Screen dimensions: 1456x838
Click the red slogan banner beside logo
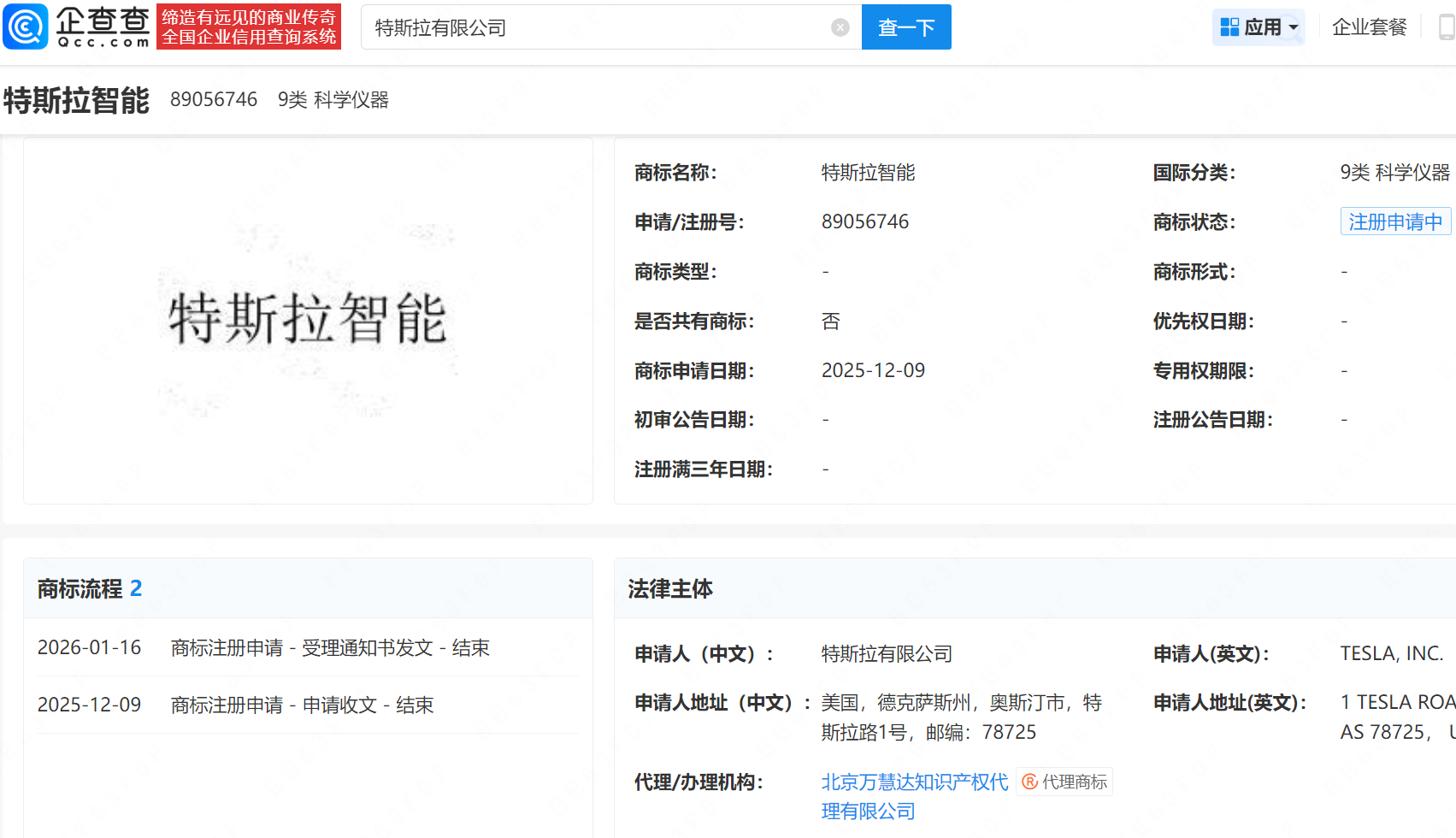pyautogui.click(x=249, y=27)
